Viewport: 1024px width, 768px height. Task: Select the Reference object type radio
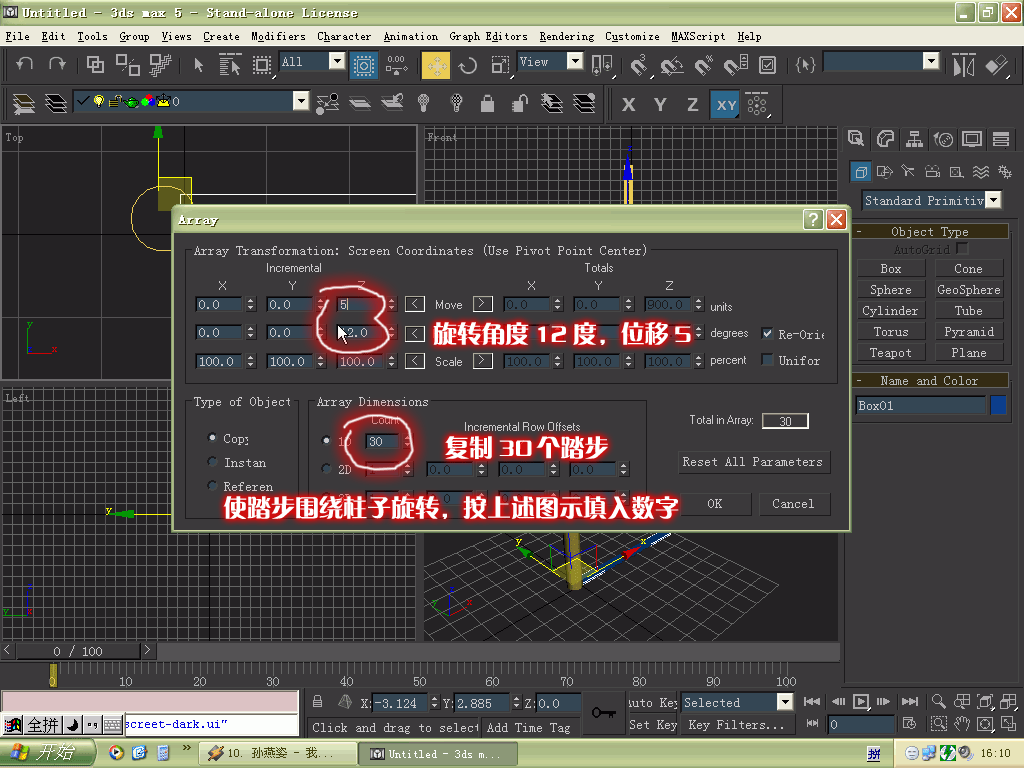[212, 485]
